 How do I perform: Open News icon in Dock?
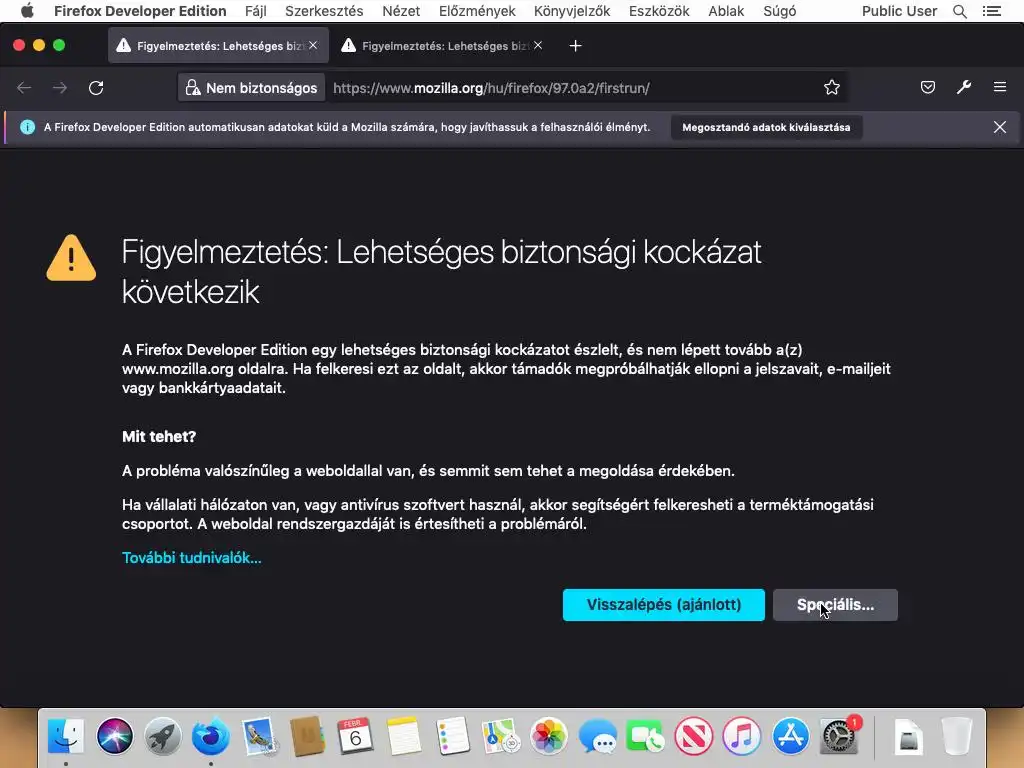click(x=694, y=736)
